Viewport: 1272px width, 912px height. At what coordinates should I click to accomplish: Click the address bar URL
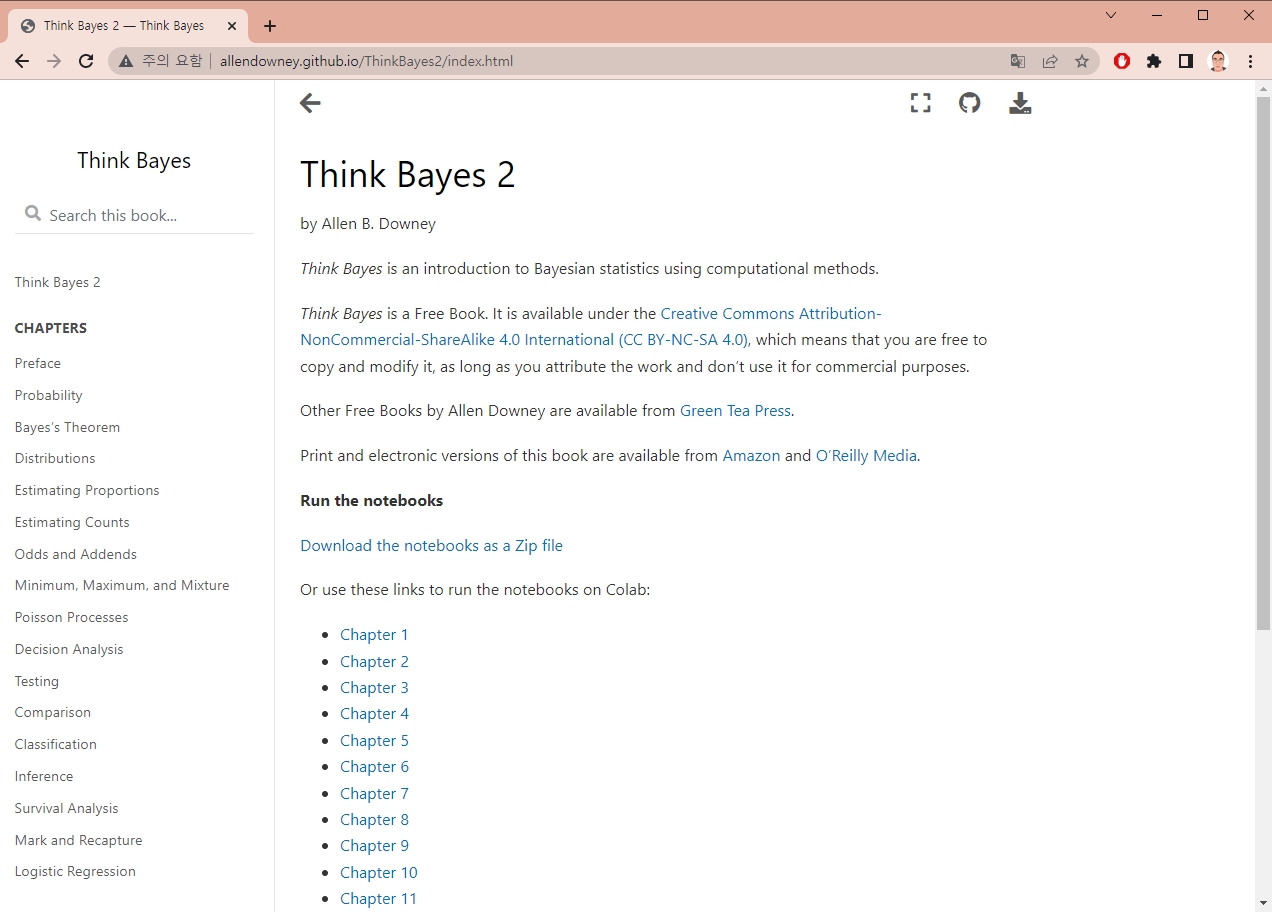(x=366, y=61)
